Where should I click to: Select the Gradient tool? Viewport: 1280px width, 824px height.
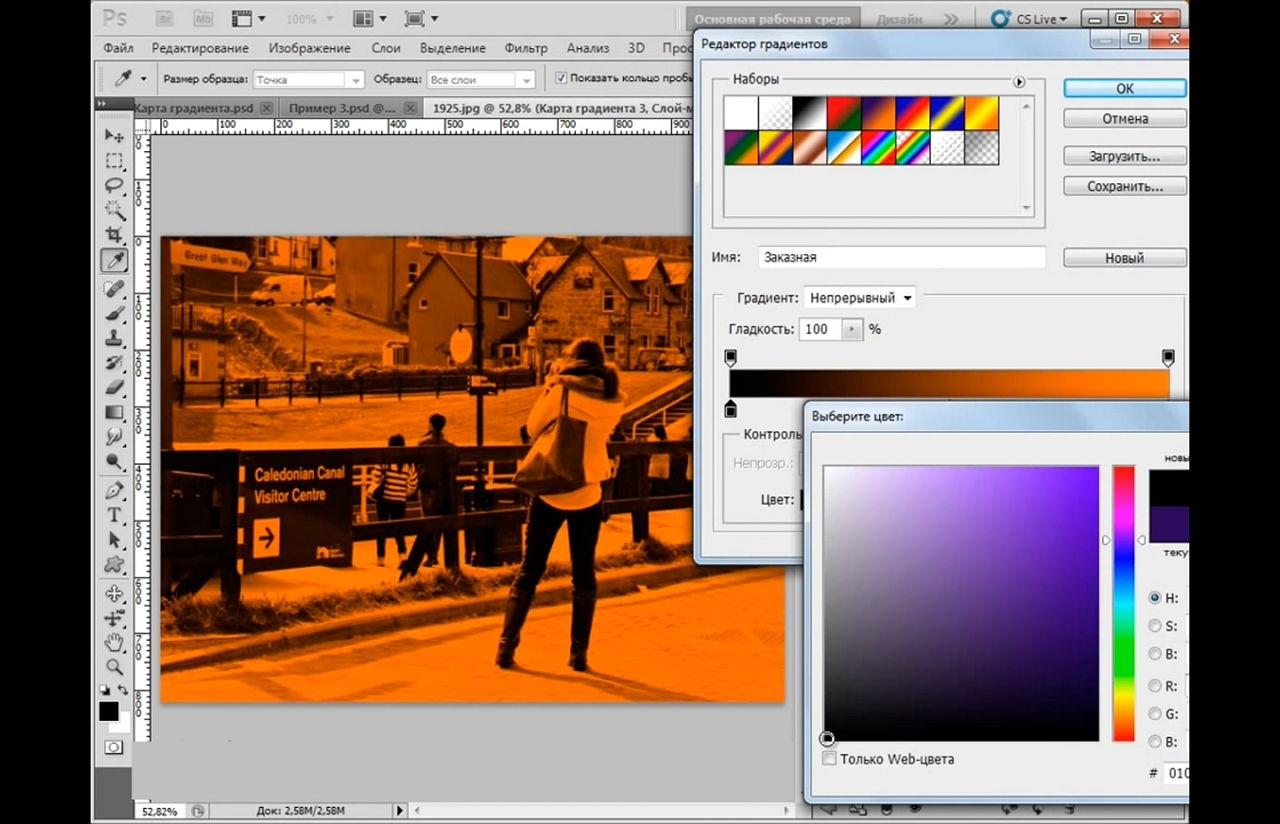pyautogui.click(x=114, y=413)
